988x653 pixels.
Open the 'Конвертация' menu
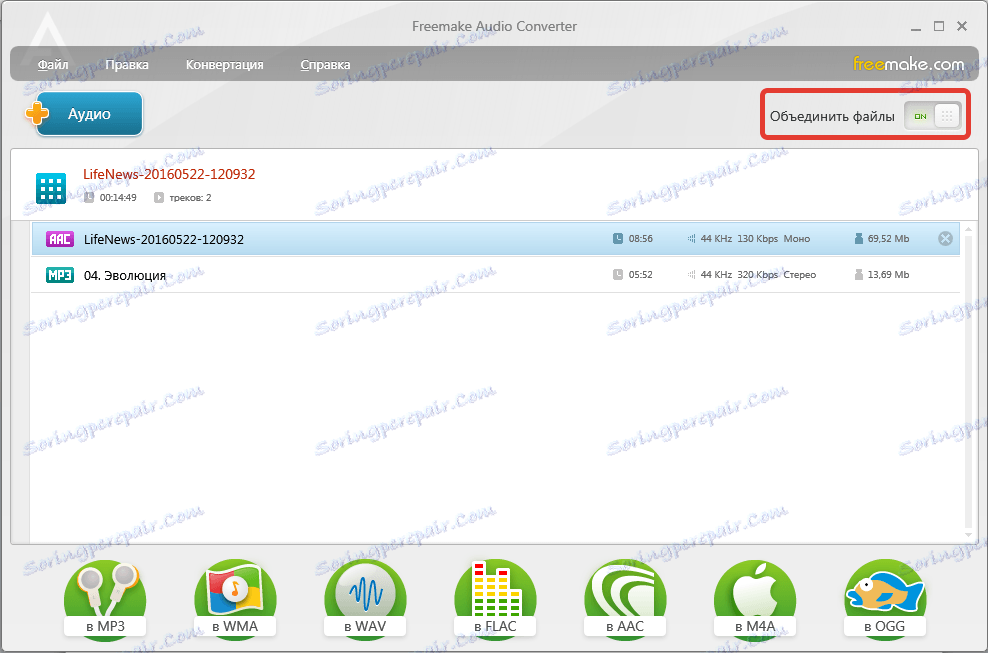click(x=222, y=64)
